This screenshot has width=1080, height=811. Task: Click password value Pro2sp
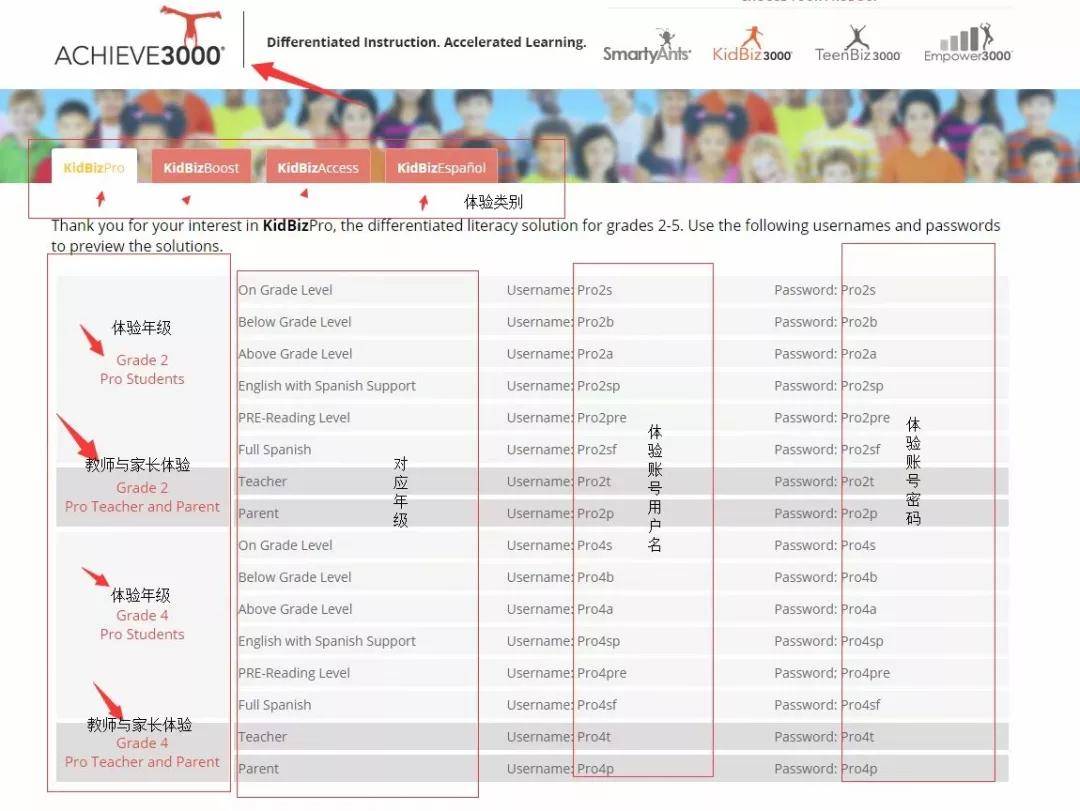pos(862,386)
